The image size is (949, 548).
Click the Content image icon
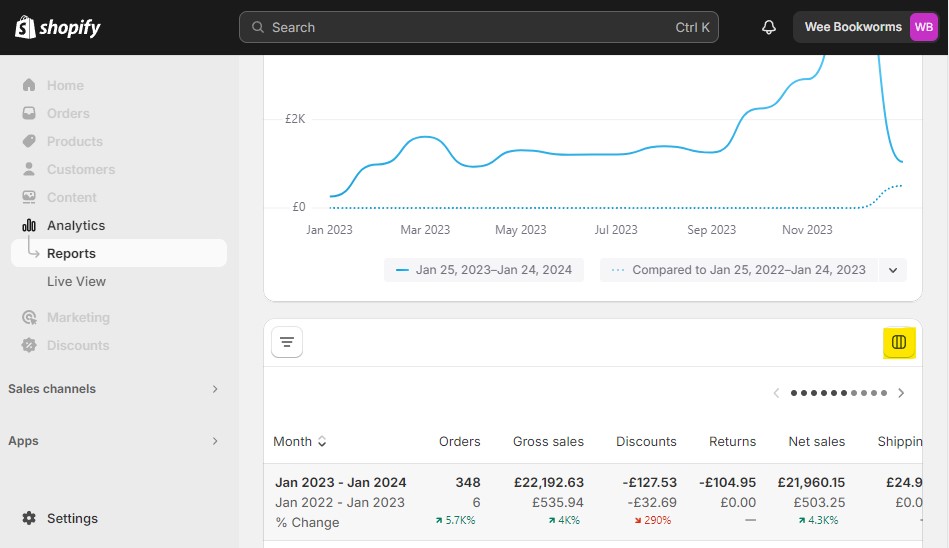point(29,197)
